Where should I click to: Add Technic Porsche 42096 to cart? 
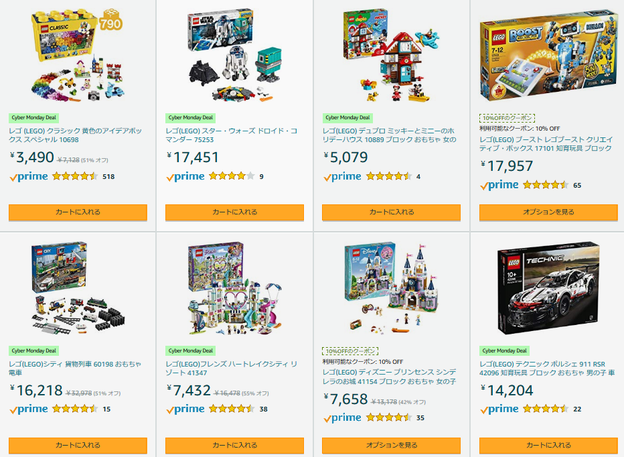pyautogui.click(x=548, y=445)
